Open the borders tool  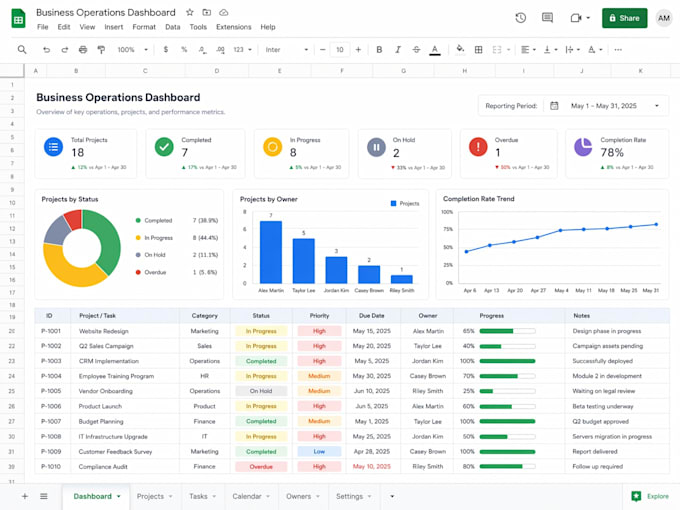(x=478, y=49)
